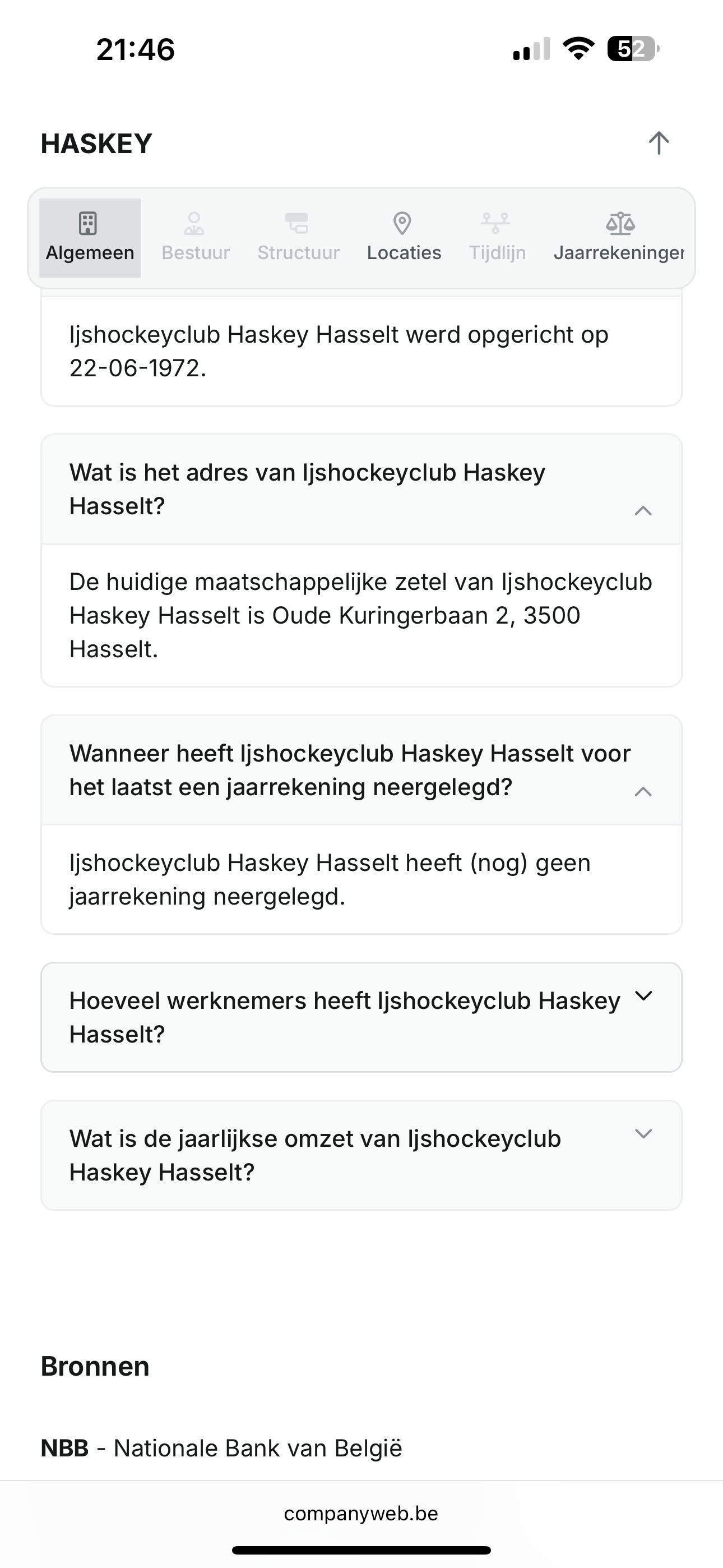Tap the Bestuur people icon
The height and width of the screenshot is (1568, 723).
point(194,223)
